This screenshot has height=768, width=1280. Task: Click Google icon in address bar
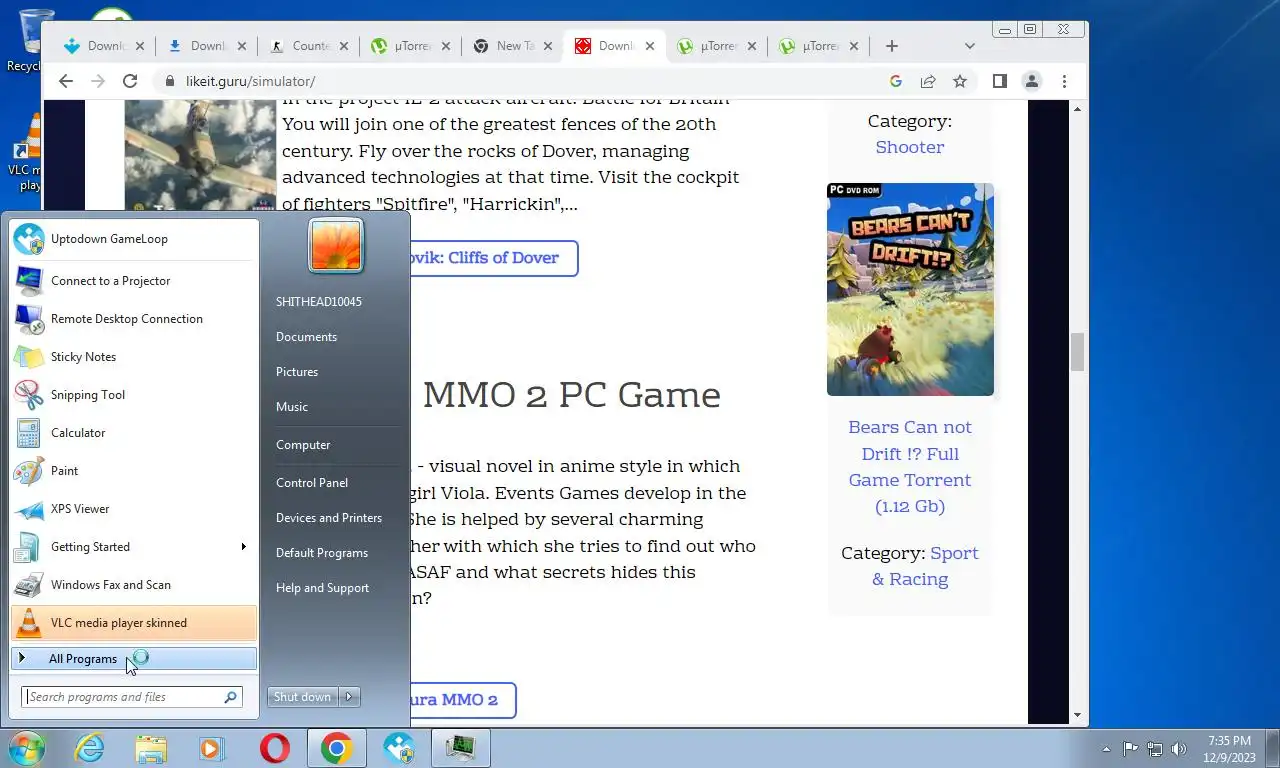point(896,81)
